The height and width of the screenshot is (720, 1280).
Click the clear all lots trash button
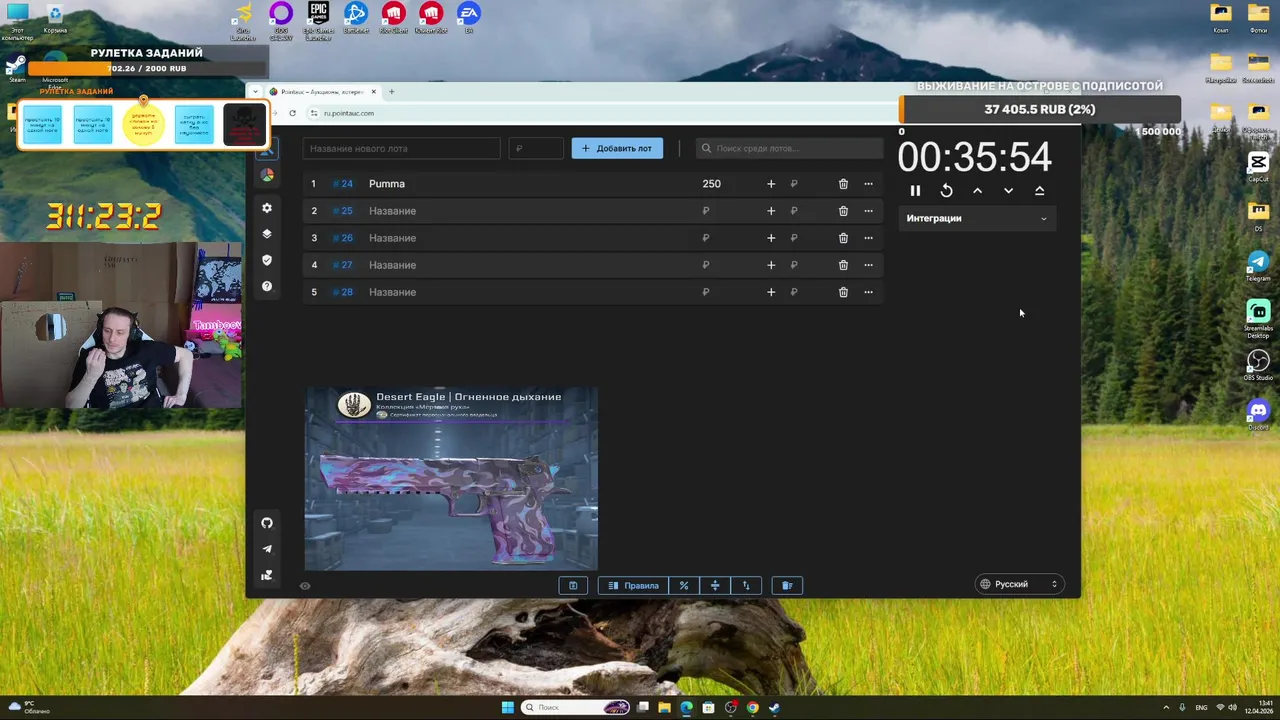(x=787, y=585)
